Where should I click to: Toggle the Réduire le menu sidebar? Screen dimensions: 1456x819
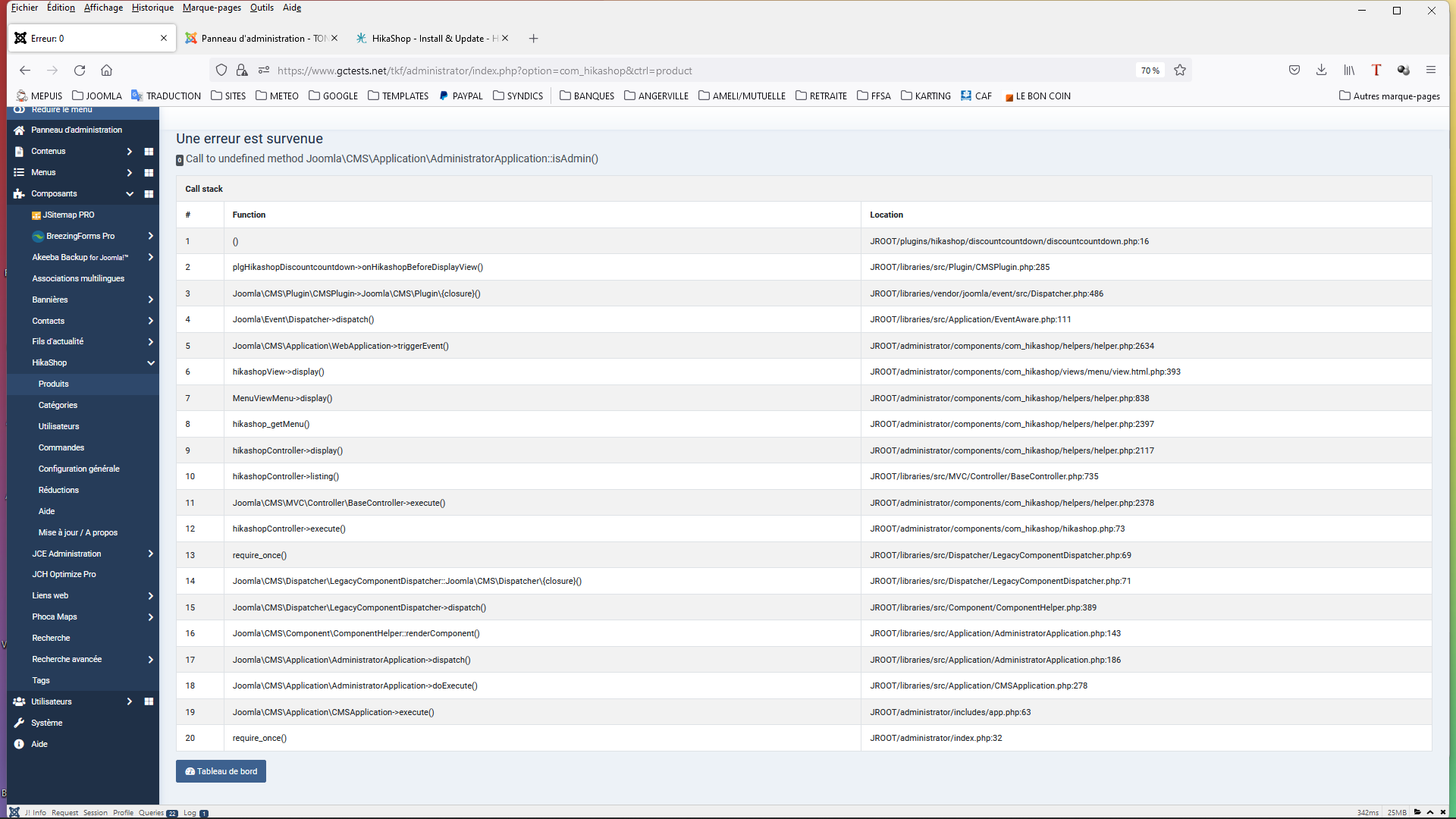pyautogui.click(x=61, y=110)
